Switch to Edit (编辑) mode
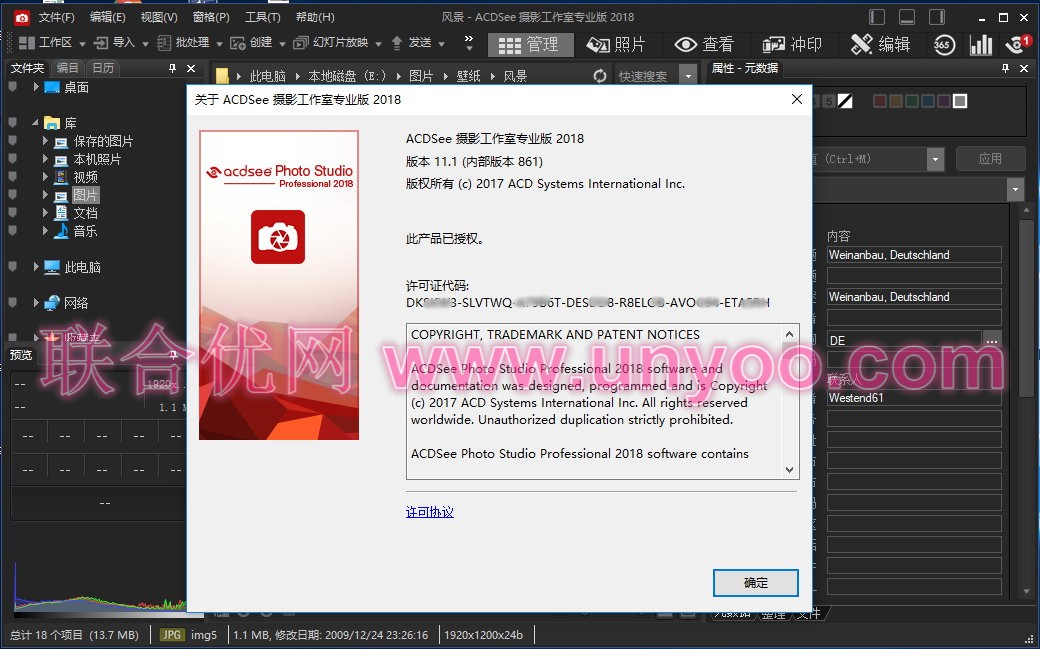1040x649 pixels. [880, 44]
